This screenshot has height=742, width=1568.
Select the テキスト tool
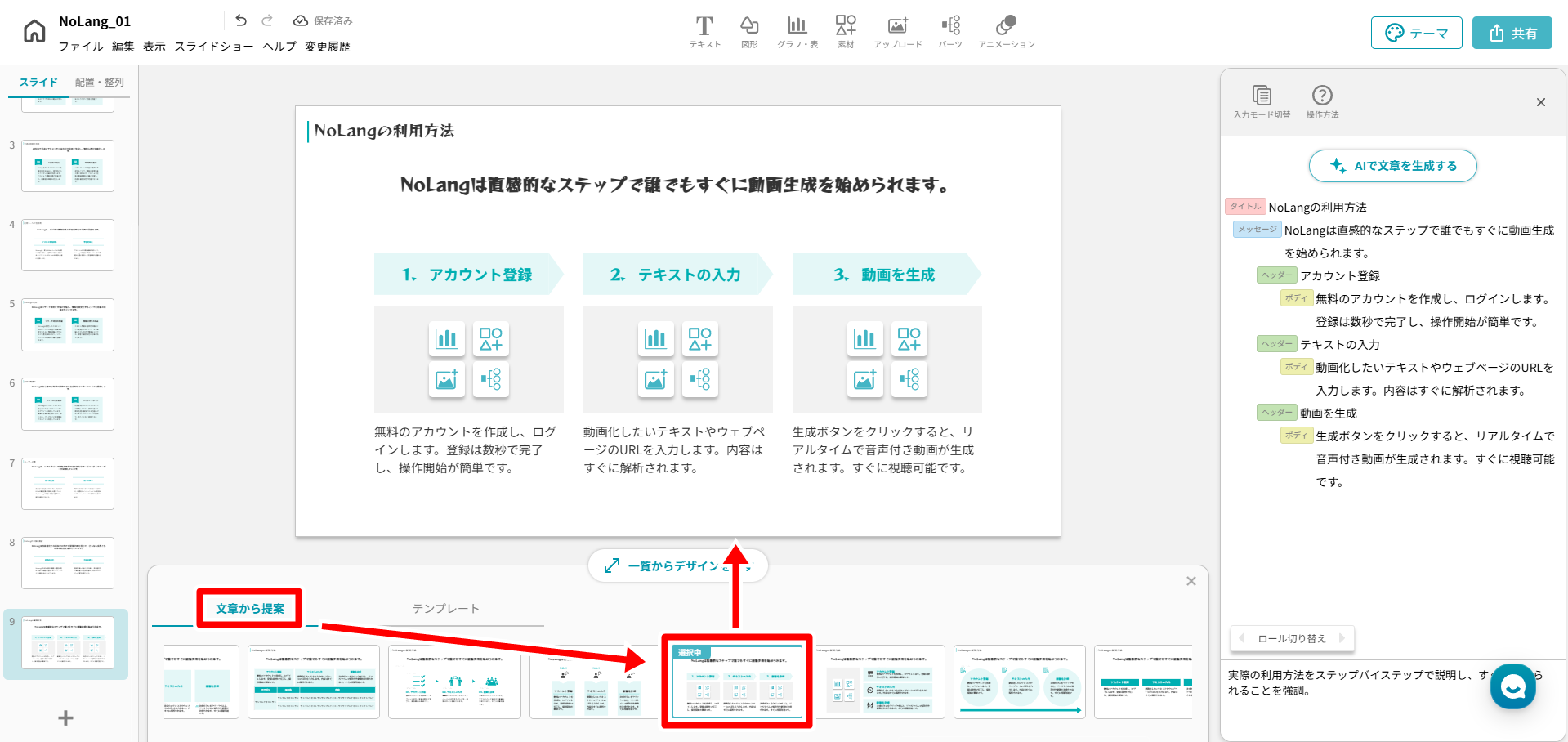pyautogui.click(x=704, y=32)
